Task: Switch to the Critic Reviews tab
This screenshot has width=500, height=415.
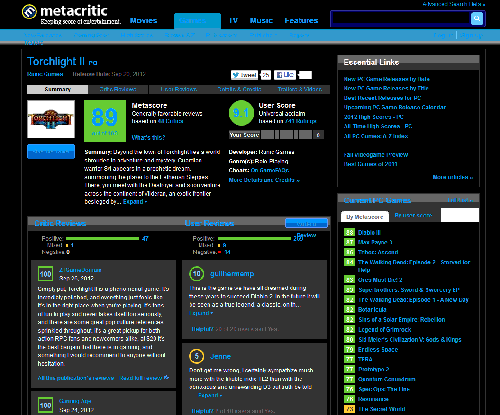Action: pyautogui.click(x=118, y=89)
